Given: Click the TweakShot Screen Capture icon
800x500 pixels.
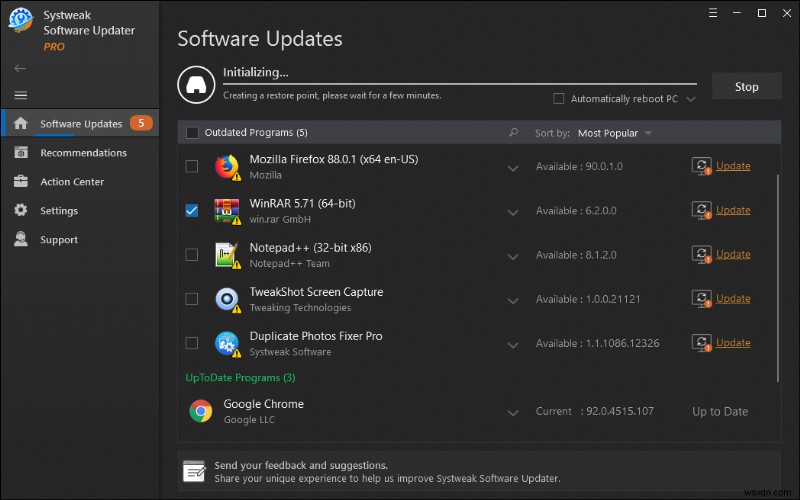Looking at the screenshot, I should click(x=227, y=299).
